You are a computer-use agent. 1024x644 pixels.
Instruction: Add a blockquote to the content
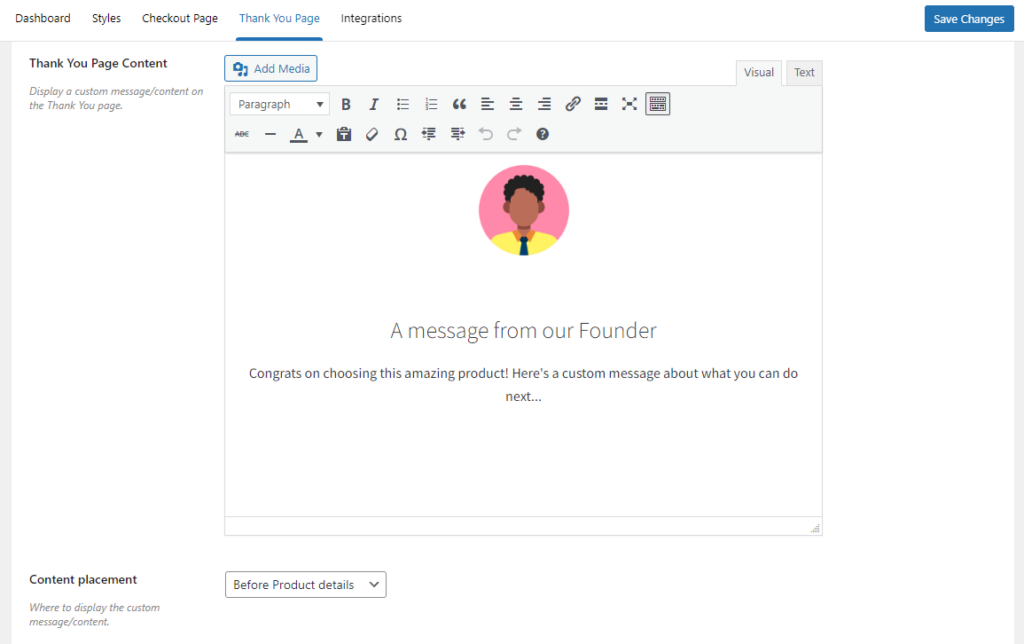[x=459, y=103]
